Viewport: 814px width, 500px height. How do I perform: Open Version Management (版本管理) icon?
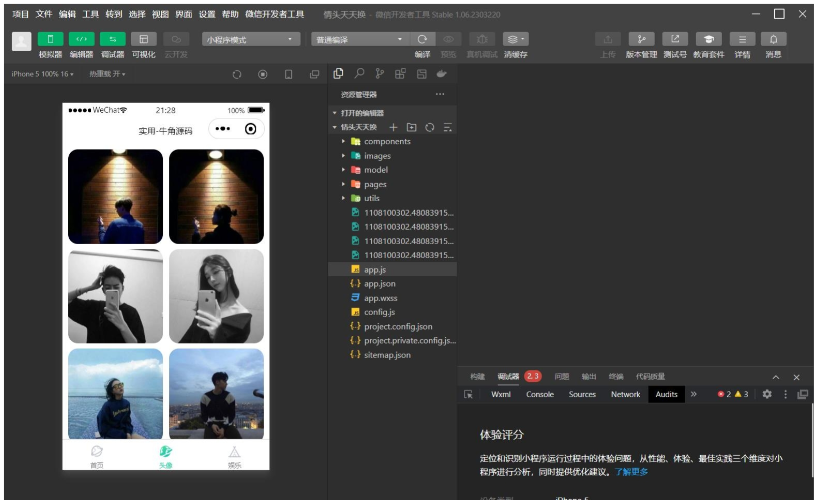click(x=641, y=39)
